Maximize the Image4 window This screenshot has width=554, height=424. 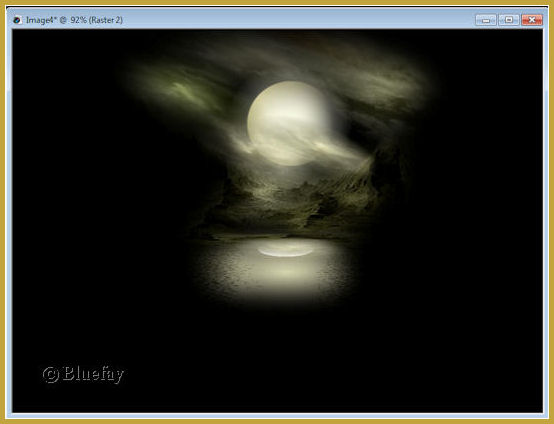509,20
